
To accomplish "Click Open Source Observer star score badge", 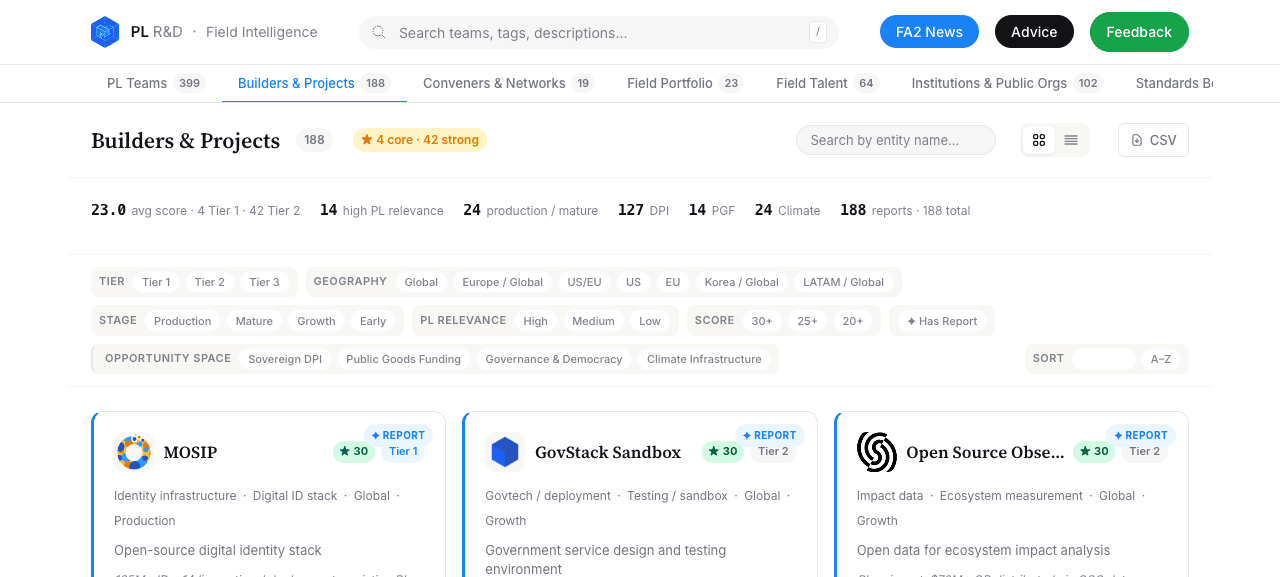I will [1094, 451].
